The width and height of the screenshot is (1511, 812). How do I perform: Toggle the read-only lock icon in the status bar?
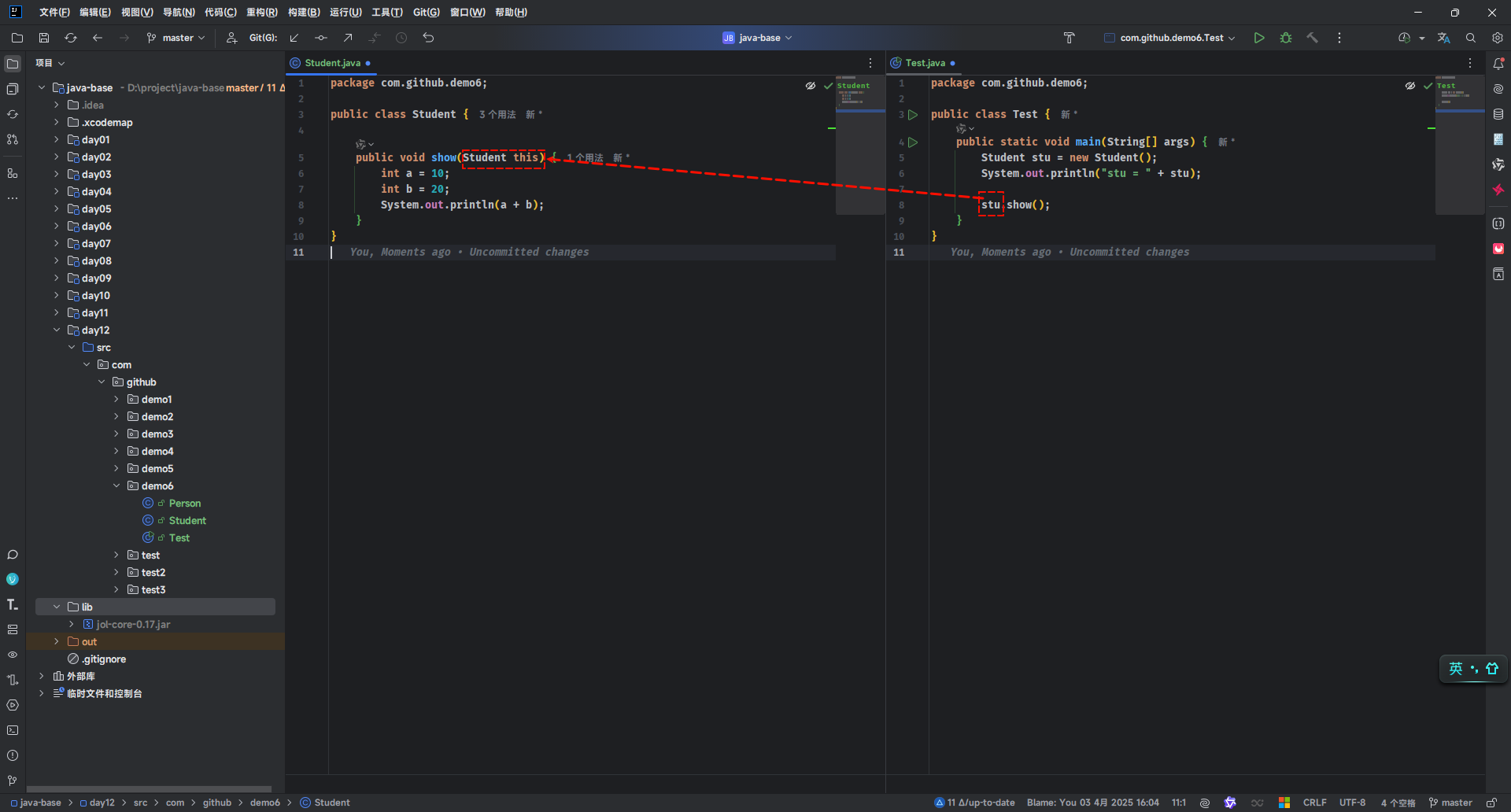point(1491,803)
